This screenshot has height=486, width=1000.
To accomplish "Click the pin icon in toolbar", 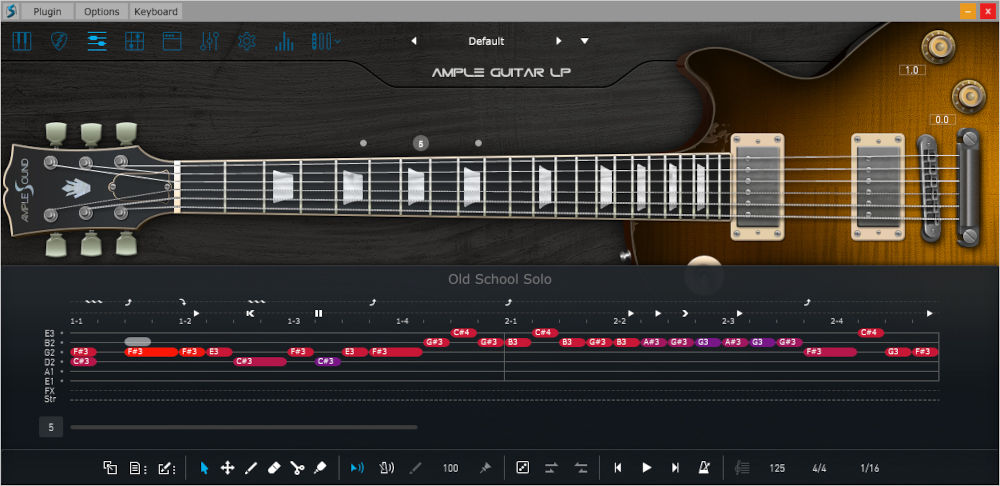I will (485, 468).
